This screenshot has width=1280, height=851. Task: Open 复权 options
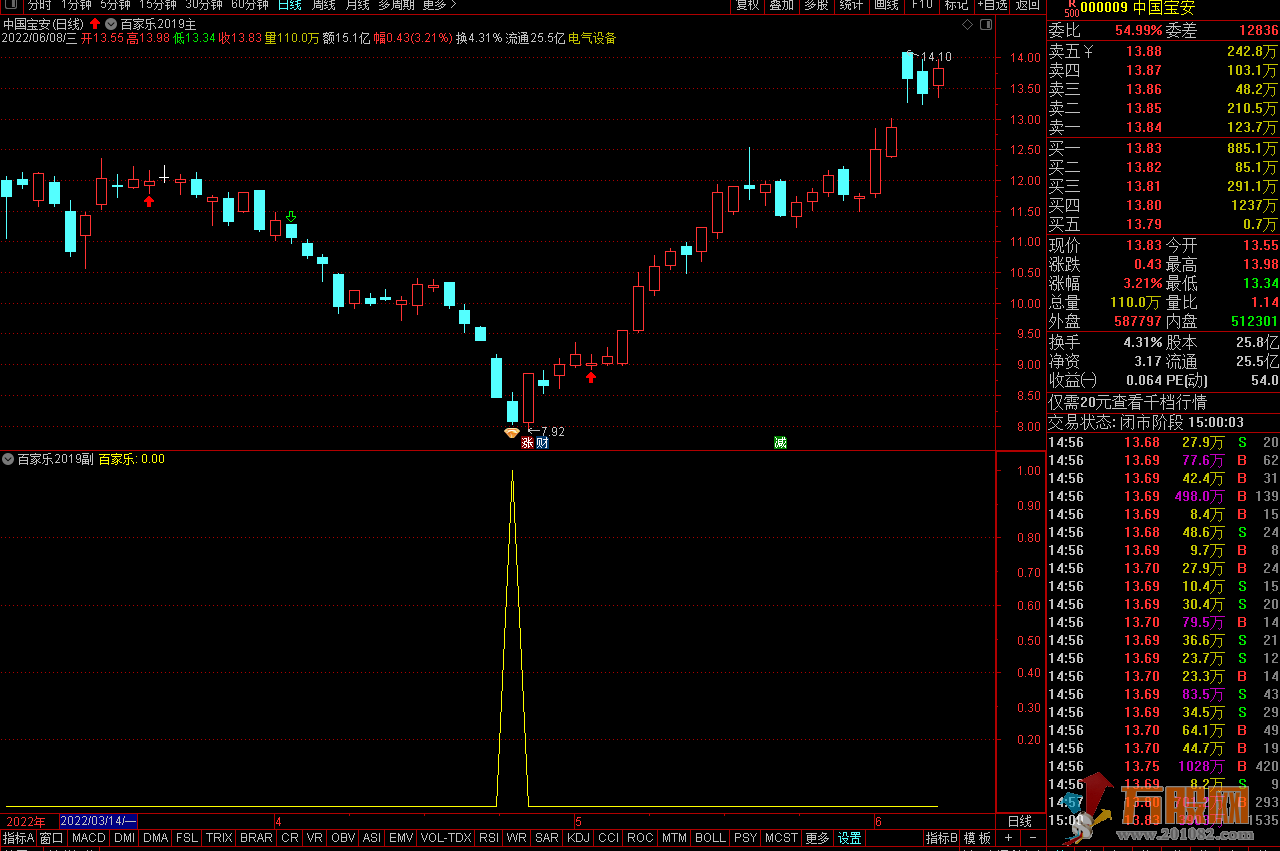coord(747,5)
